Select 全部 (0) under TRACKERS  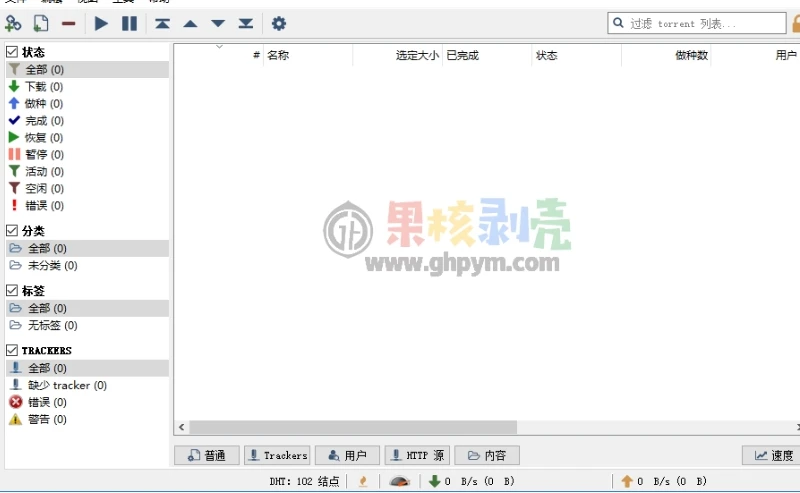pos(87,368)
